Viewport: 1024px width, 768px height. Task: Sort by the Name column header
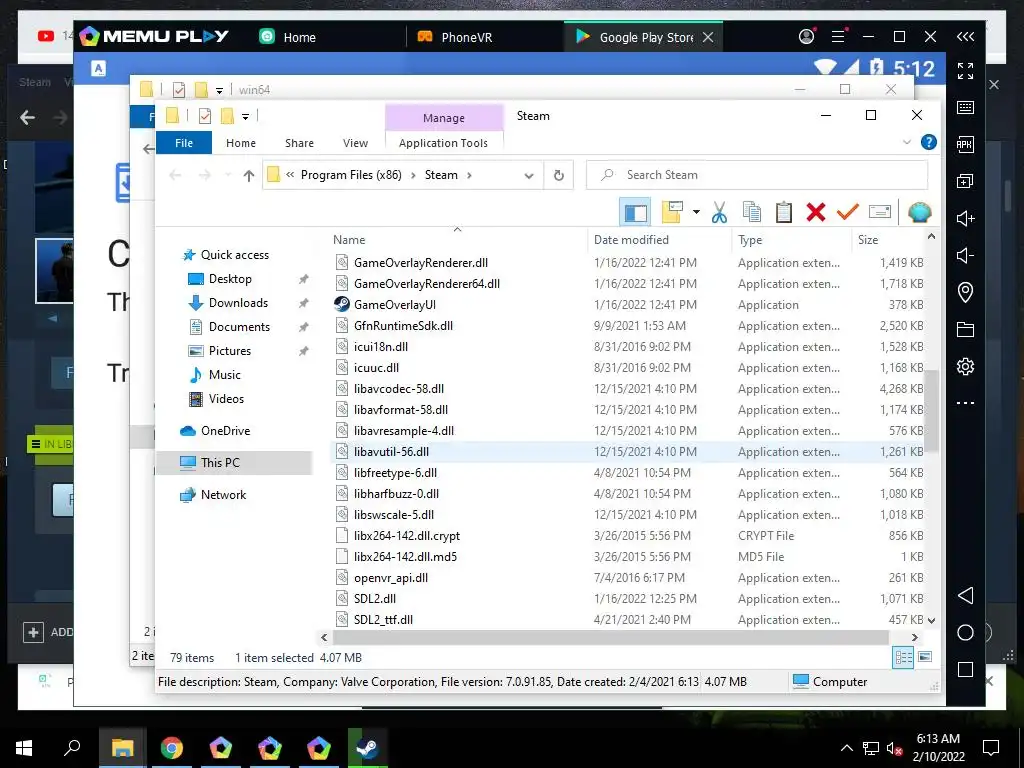coord(457,240)
